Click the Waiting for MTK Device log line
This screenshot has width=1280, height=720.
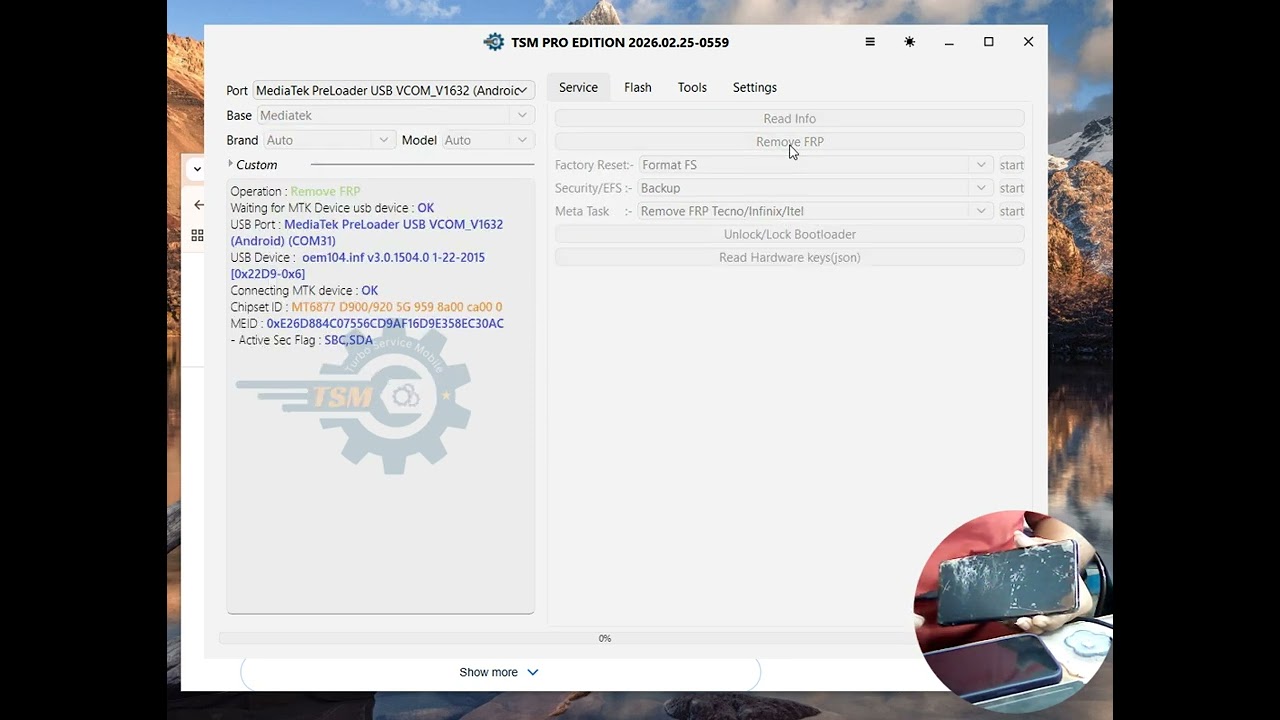coord(332,208)
